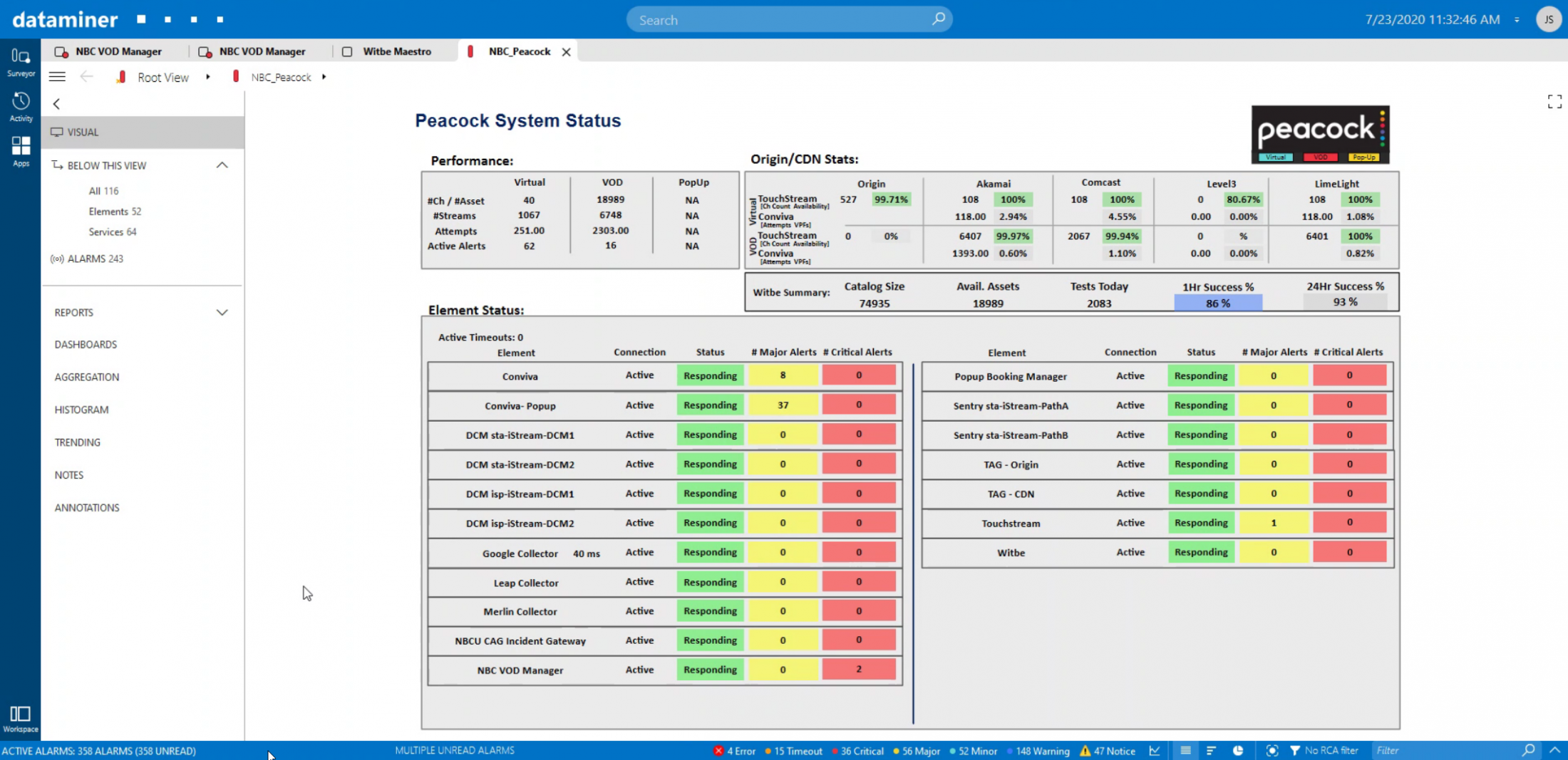Click the 52 Minor alarm counter
Viewport: 1568px width, 760px height.
coord(973,751)
